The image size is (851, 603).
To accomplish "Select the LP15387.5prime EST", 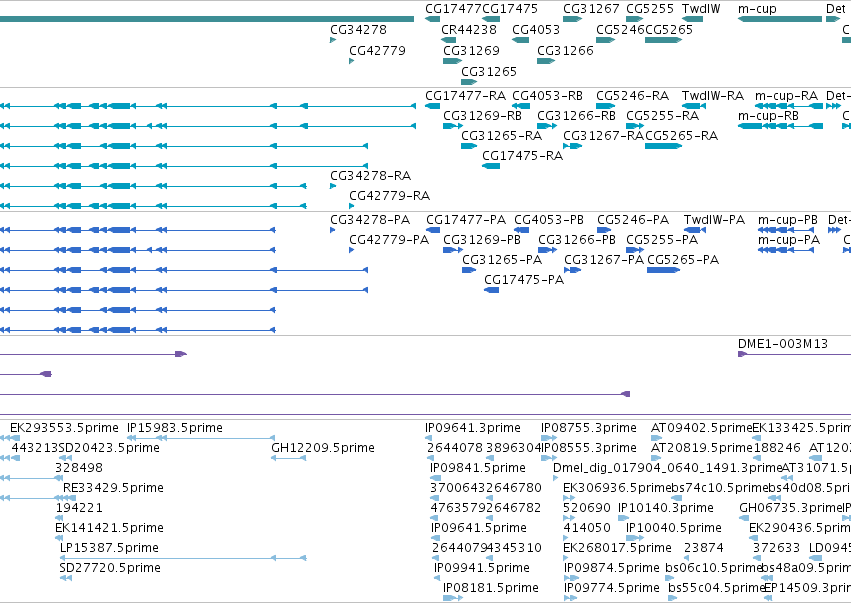I will coord(183,558).
